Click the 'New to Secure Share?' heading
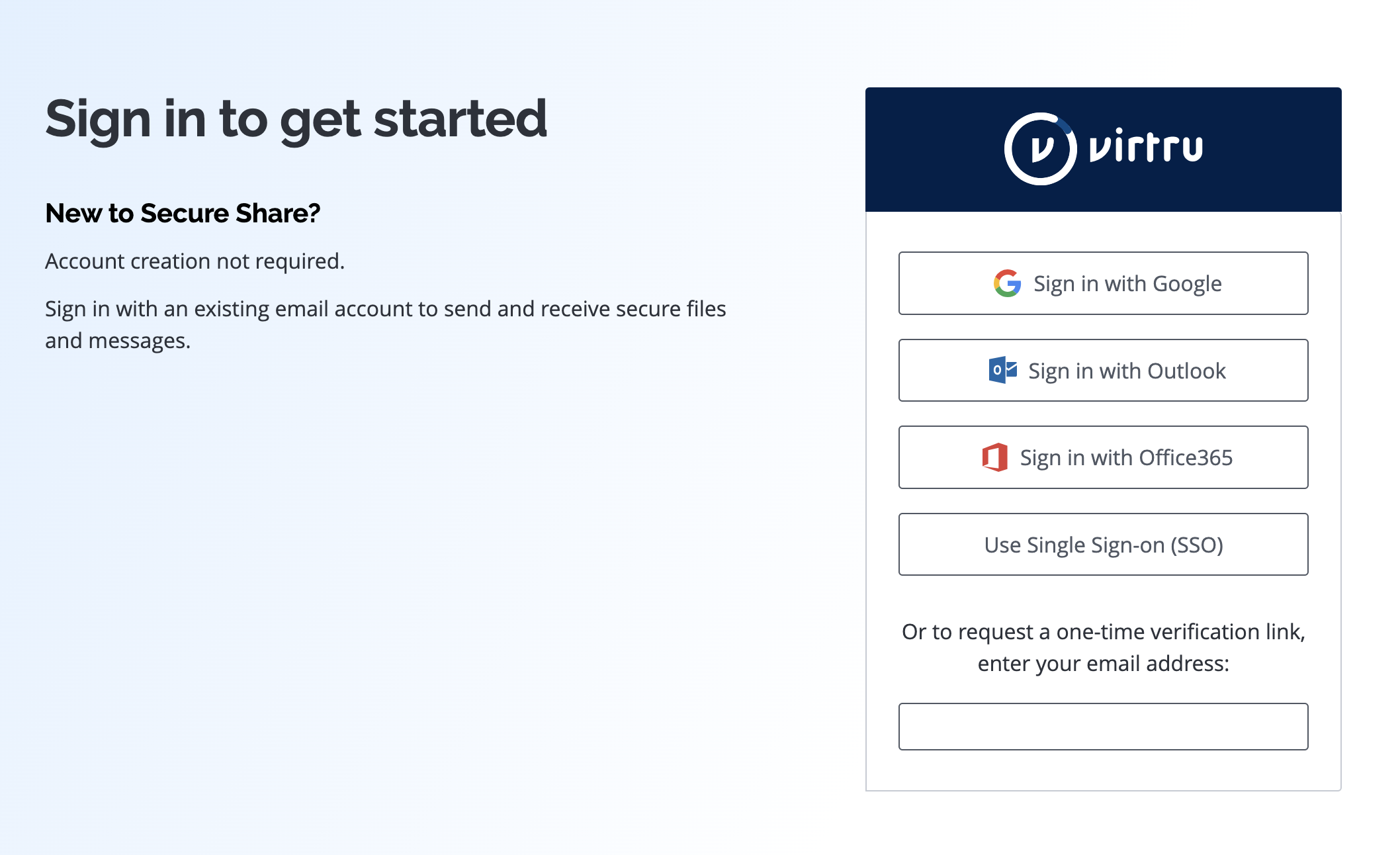 point(183,213)
